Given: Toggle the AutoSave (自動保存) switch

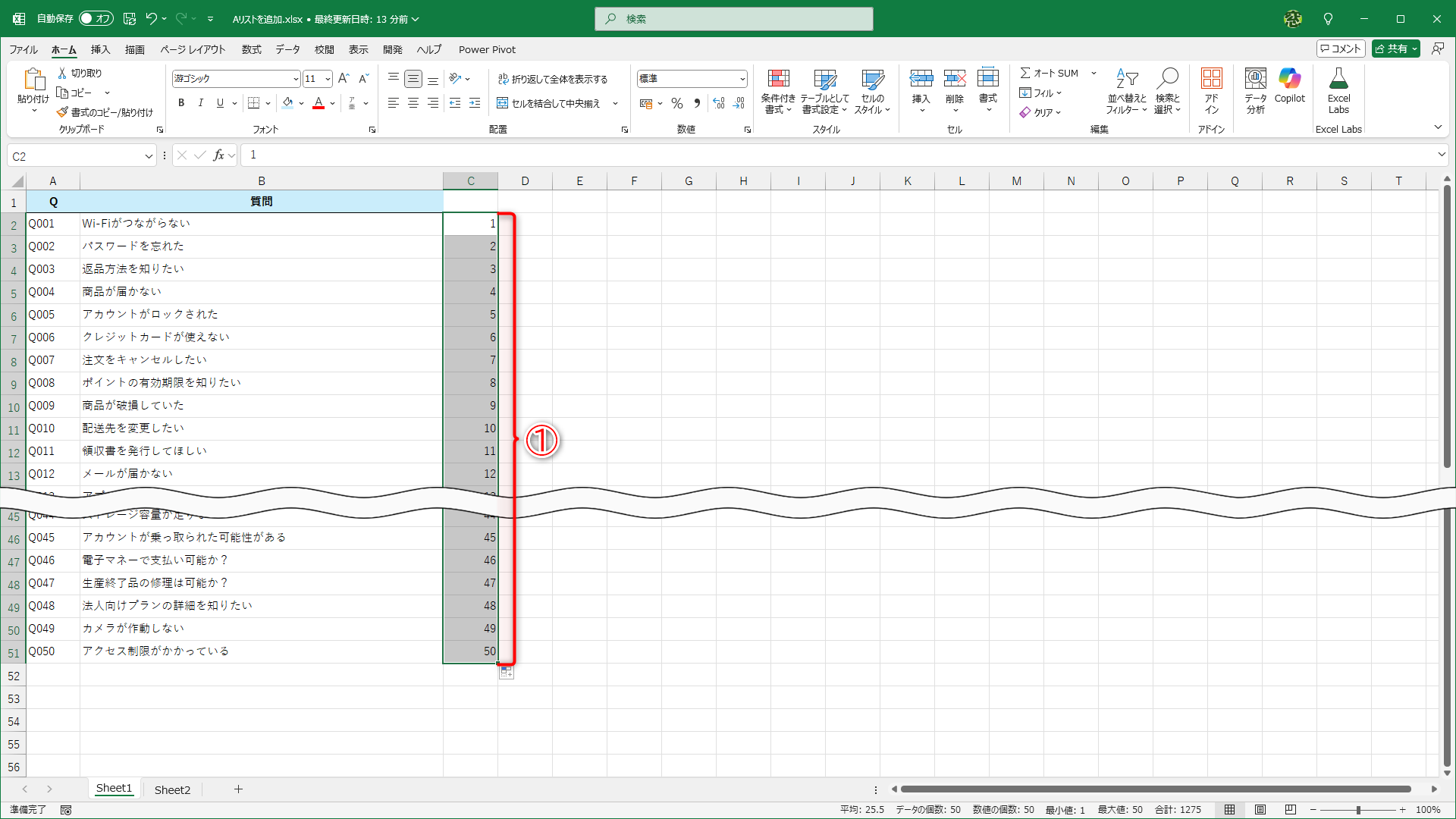Looking at the screenshot, I should (x=96, y=19).
